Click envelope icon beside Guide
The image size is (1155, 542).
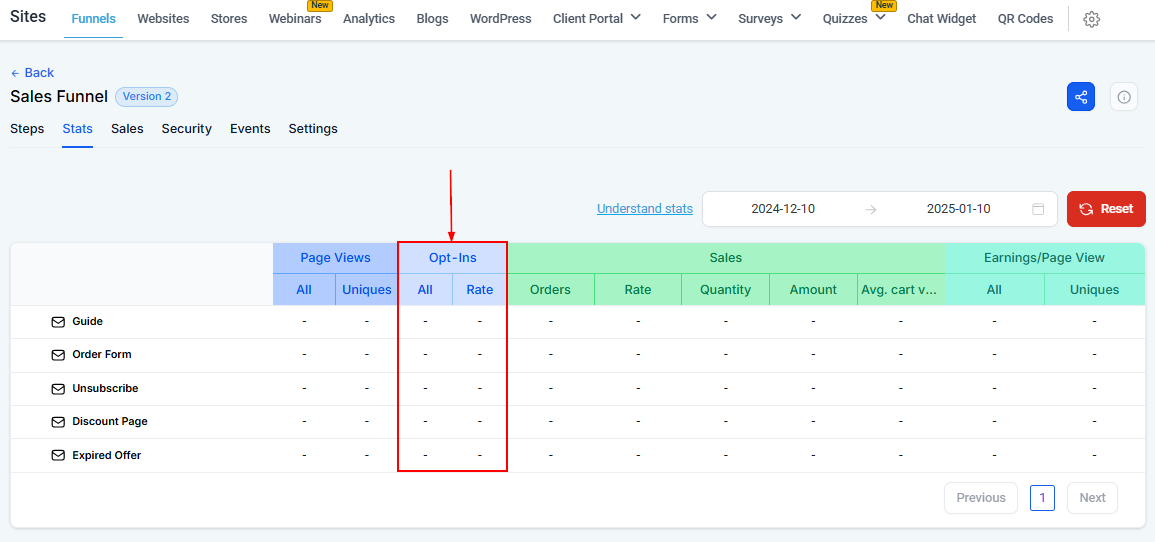(x=58, y=322)
